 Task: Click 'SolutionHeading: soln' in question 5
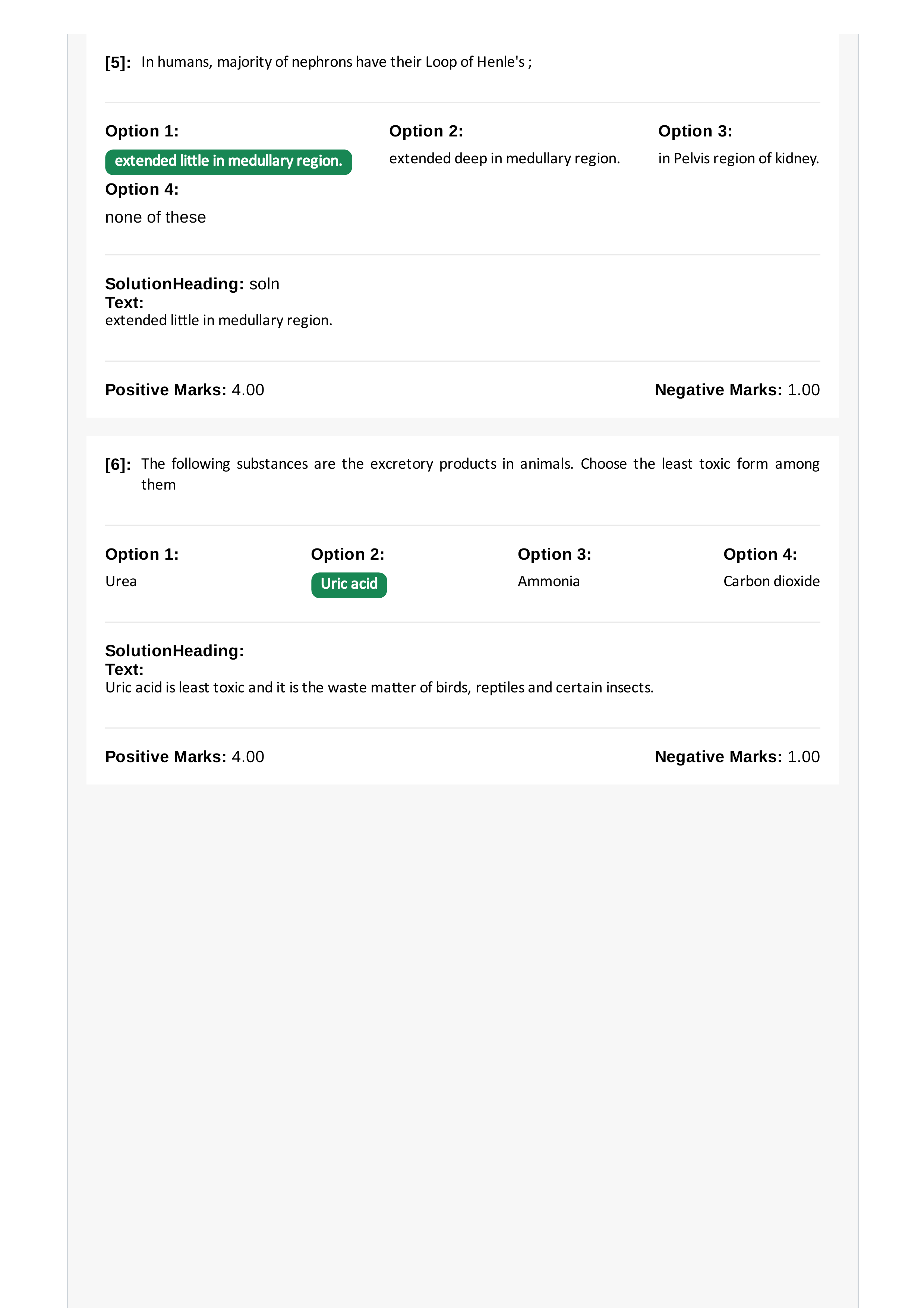192,284
